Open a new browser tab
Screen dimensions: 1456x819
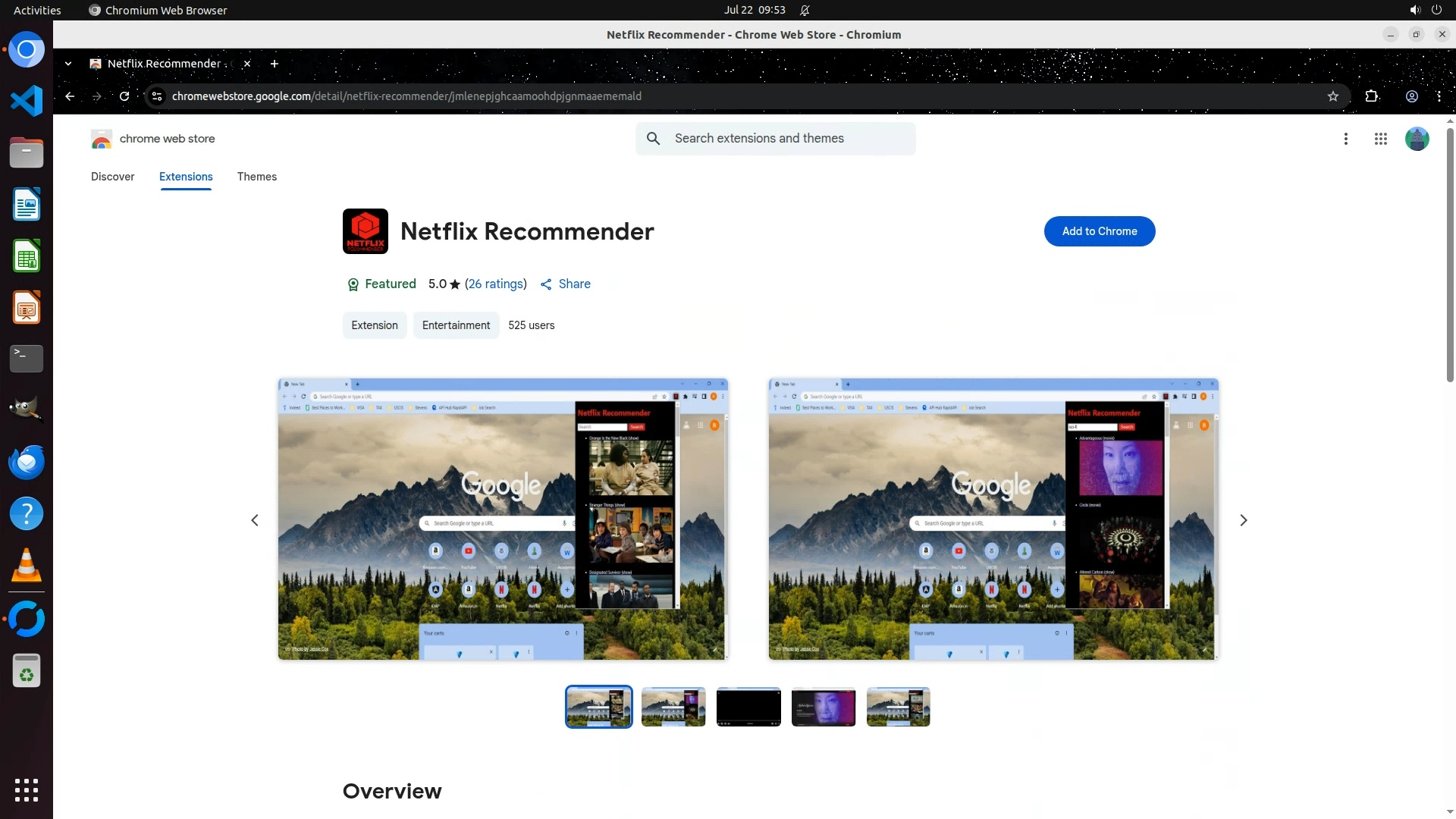tap(275, 64)
